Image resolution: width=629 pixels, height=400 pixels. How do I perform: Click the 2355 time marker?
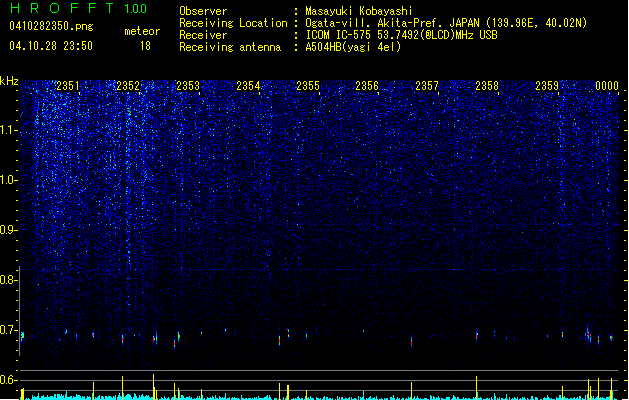308,85
